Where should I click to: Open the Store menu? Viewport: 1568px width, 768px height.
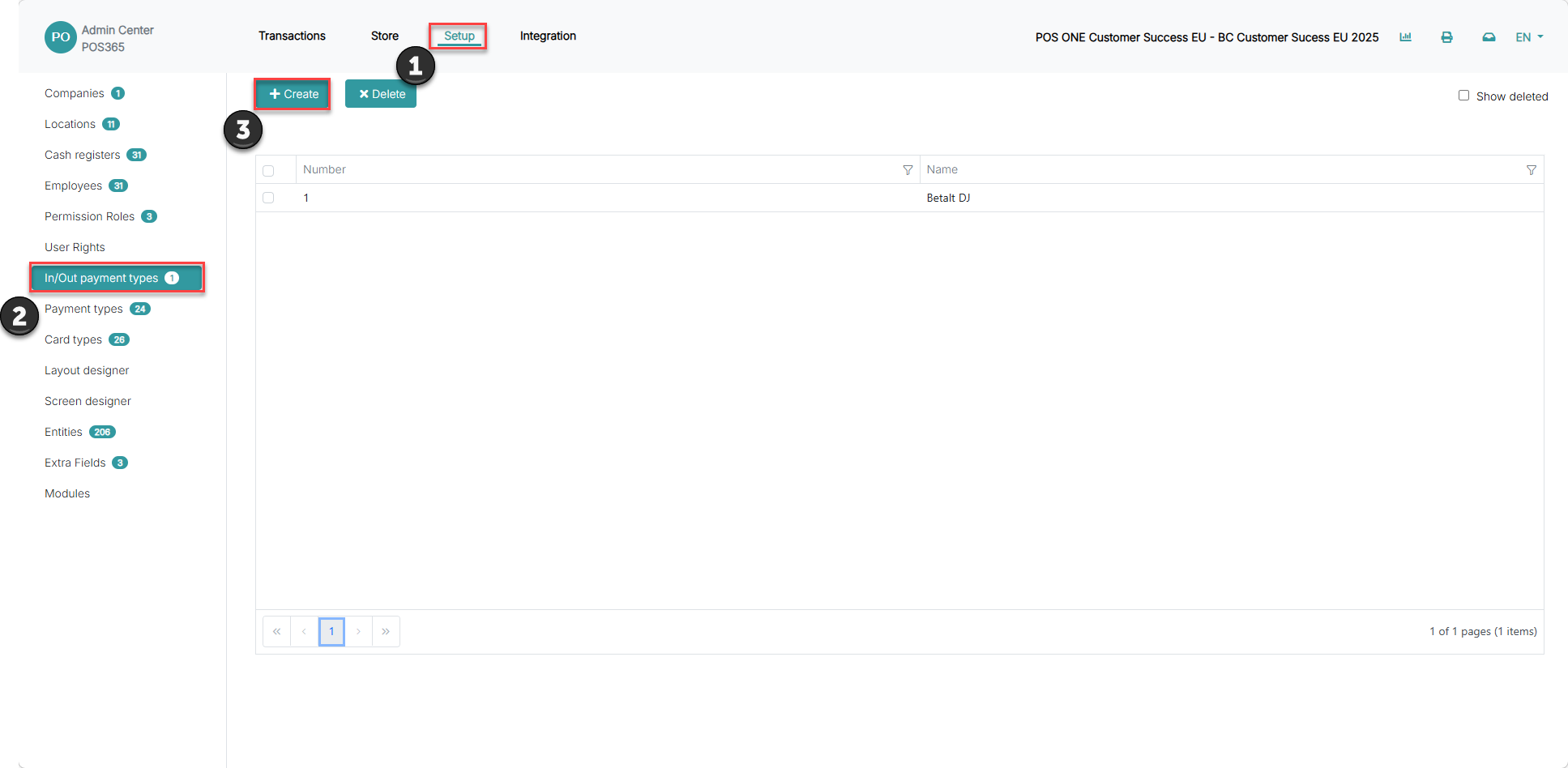point(385,36)
